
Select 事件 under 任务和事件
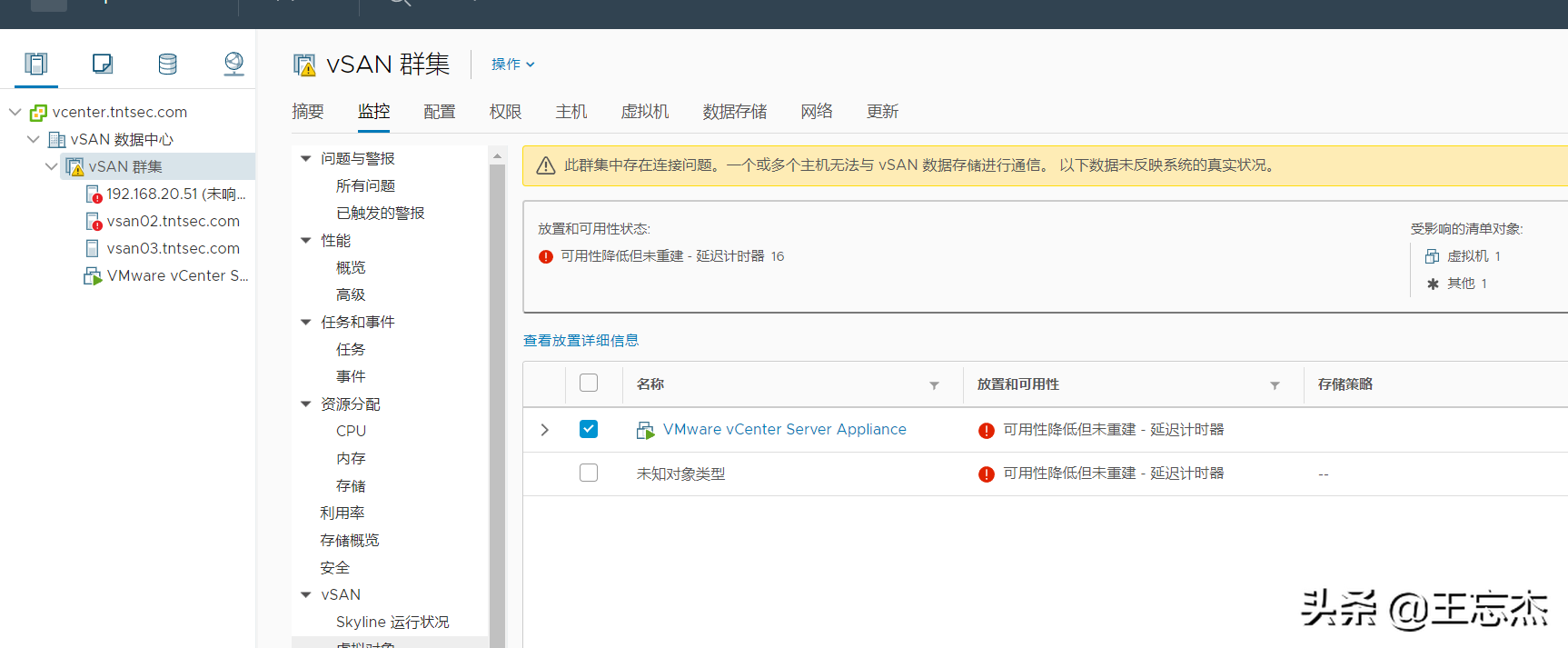[x=351, y=376]
